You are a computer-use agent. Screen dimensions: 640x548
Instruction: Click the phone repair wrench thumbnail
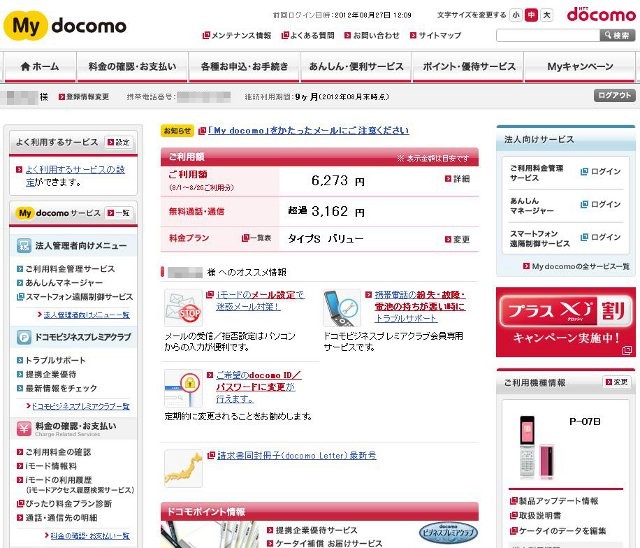[342, 308]
